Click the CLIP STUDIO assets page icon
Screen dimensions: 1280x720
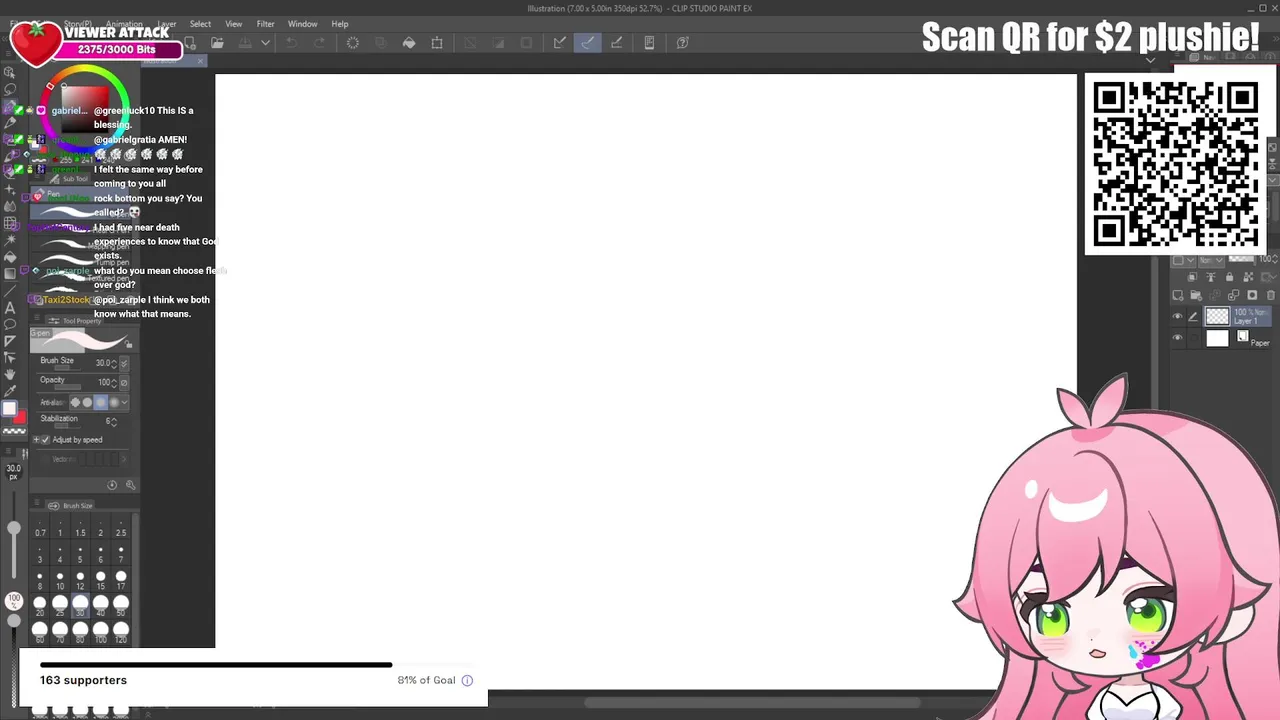649,43
